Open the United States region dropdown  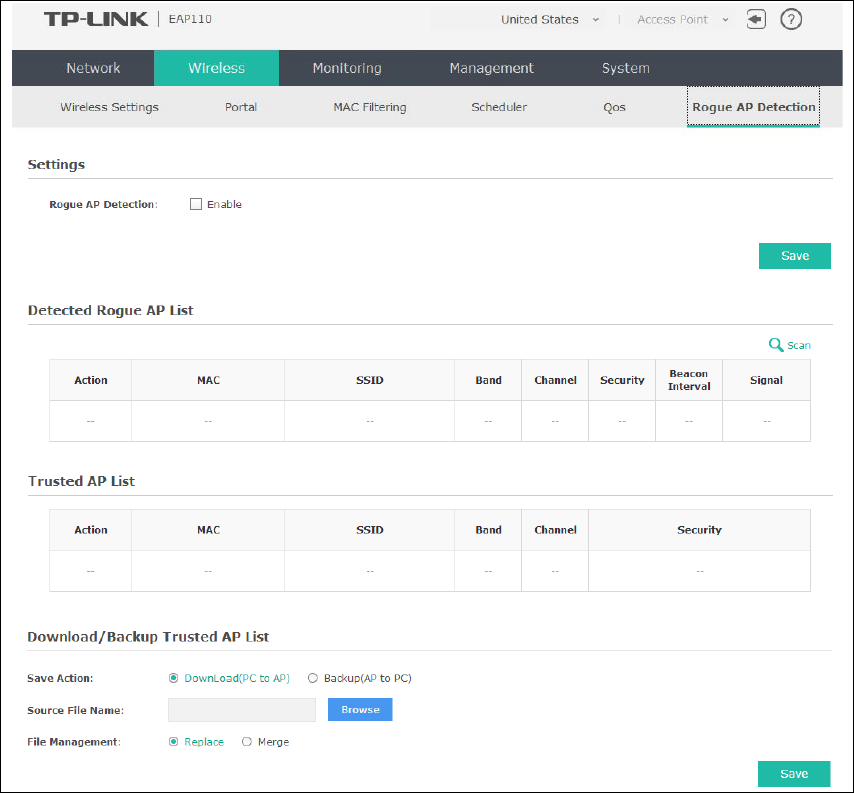(550, 20)
